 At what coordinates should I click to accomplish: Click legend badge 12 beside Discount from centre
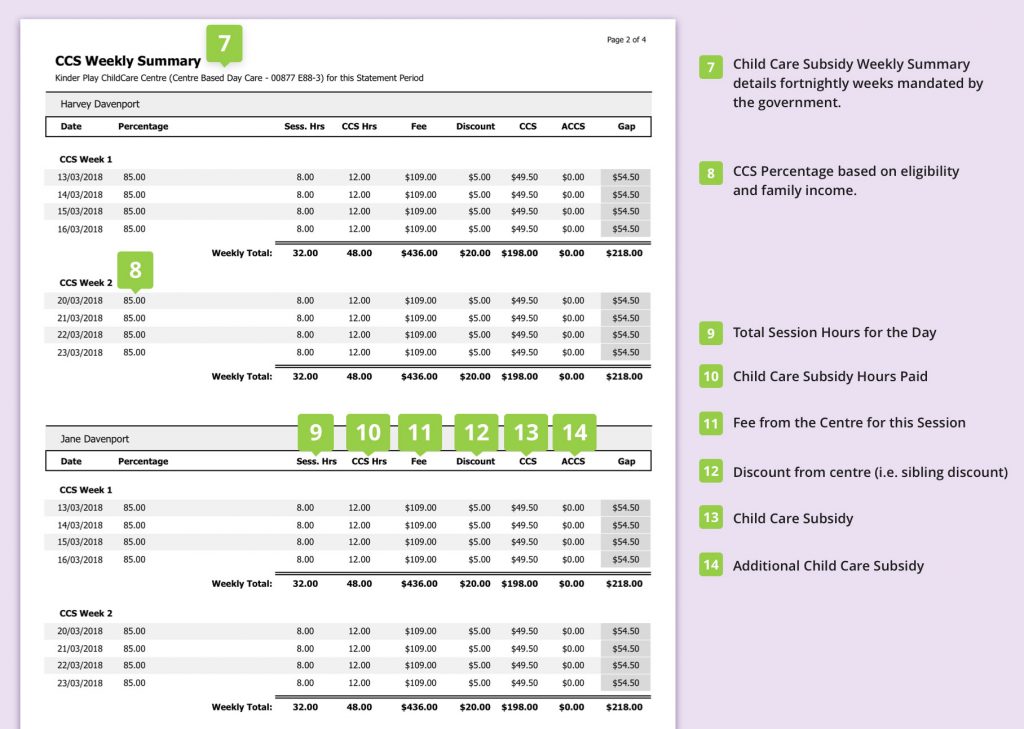click(x=710, y=471)
